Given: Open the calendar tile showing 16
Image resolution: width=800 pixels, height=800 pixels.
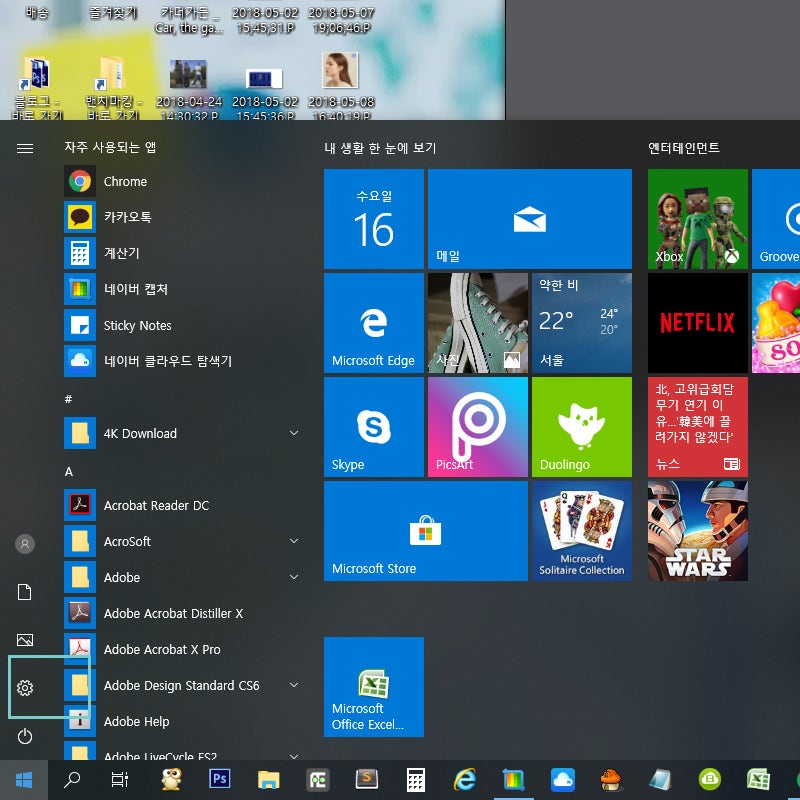Looking at the screenshot, I should 373,219.
